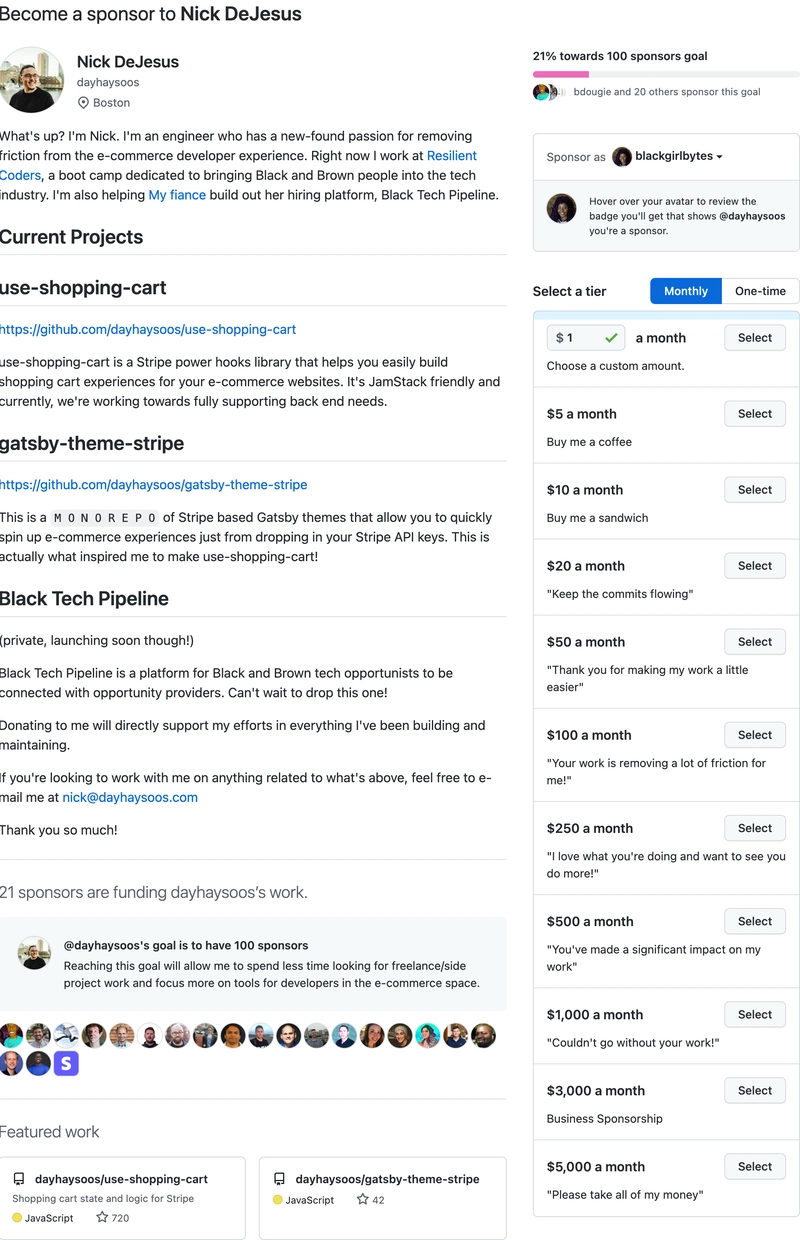Click the purple Stripe sponsor avatar
The image size is (800, 1240).
click(x=66, y=1063)
